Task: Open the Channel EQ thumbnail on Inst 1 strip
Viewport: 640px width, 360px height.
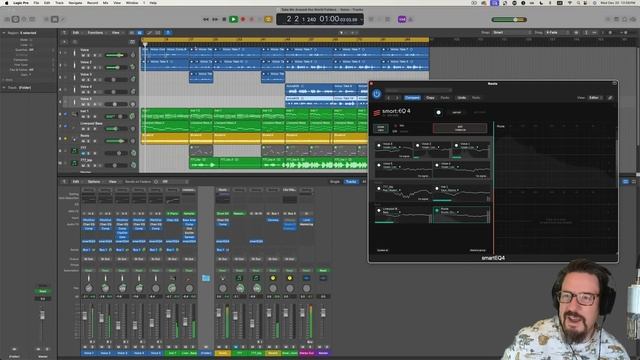Action: click(x=172, y=200)
